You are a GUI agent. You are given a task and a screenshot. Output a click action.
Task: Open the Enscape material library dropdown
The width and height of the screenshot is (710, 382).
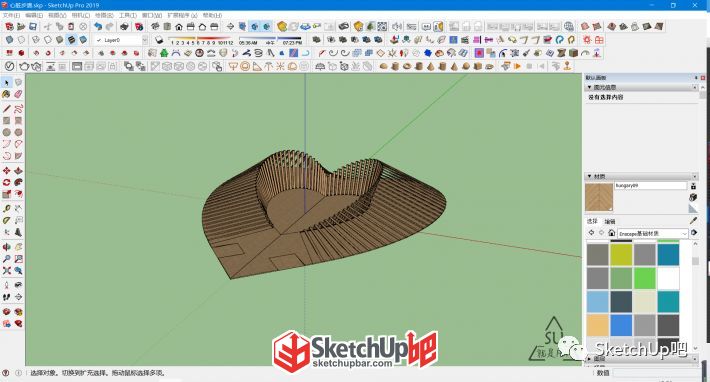[x=653, y=233]
